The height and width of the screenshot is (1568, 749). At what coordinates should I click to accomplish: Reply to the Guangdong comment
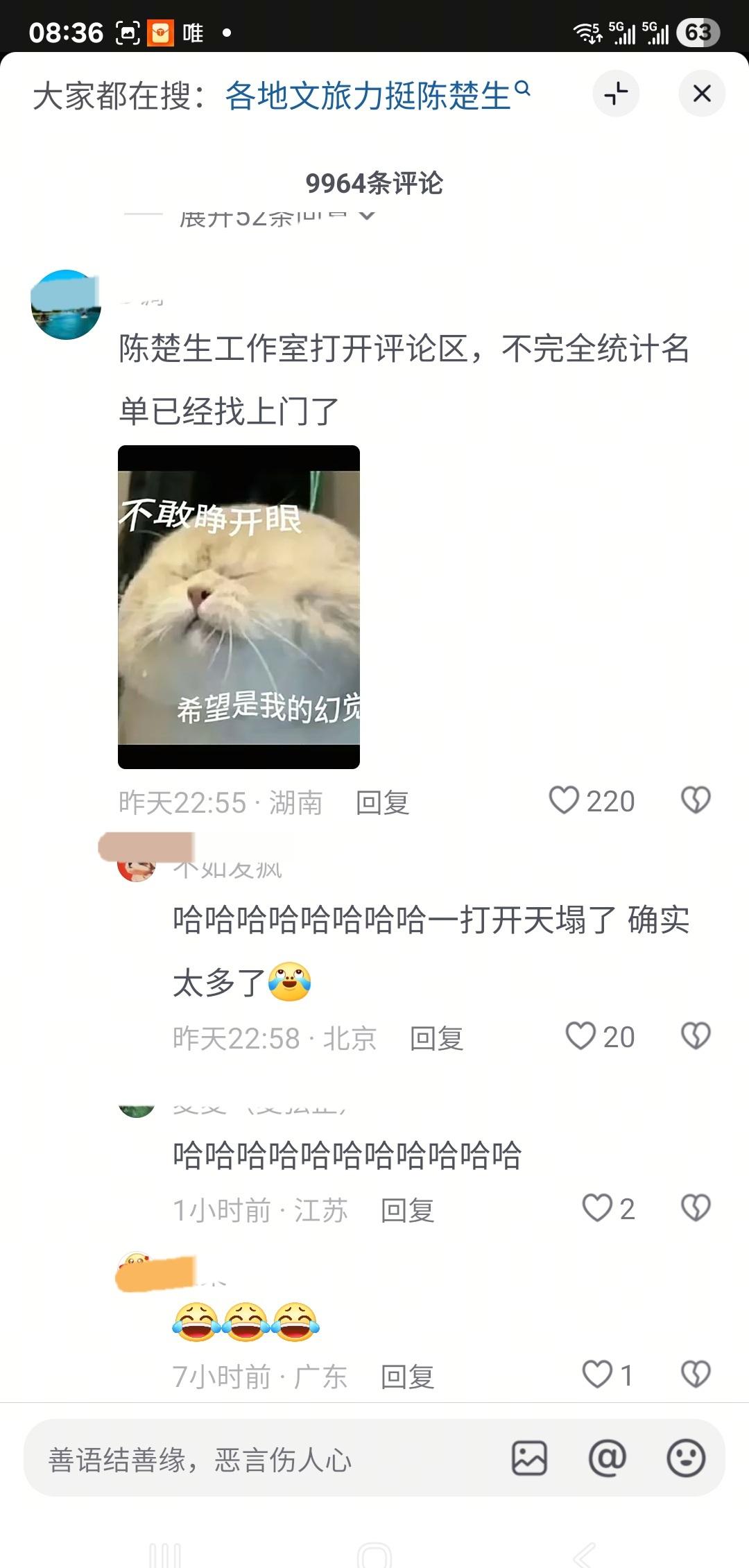pyautogui.click(x=407, y=1376)
